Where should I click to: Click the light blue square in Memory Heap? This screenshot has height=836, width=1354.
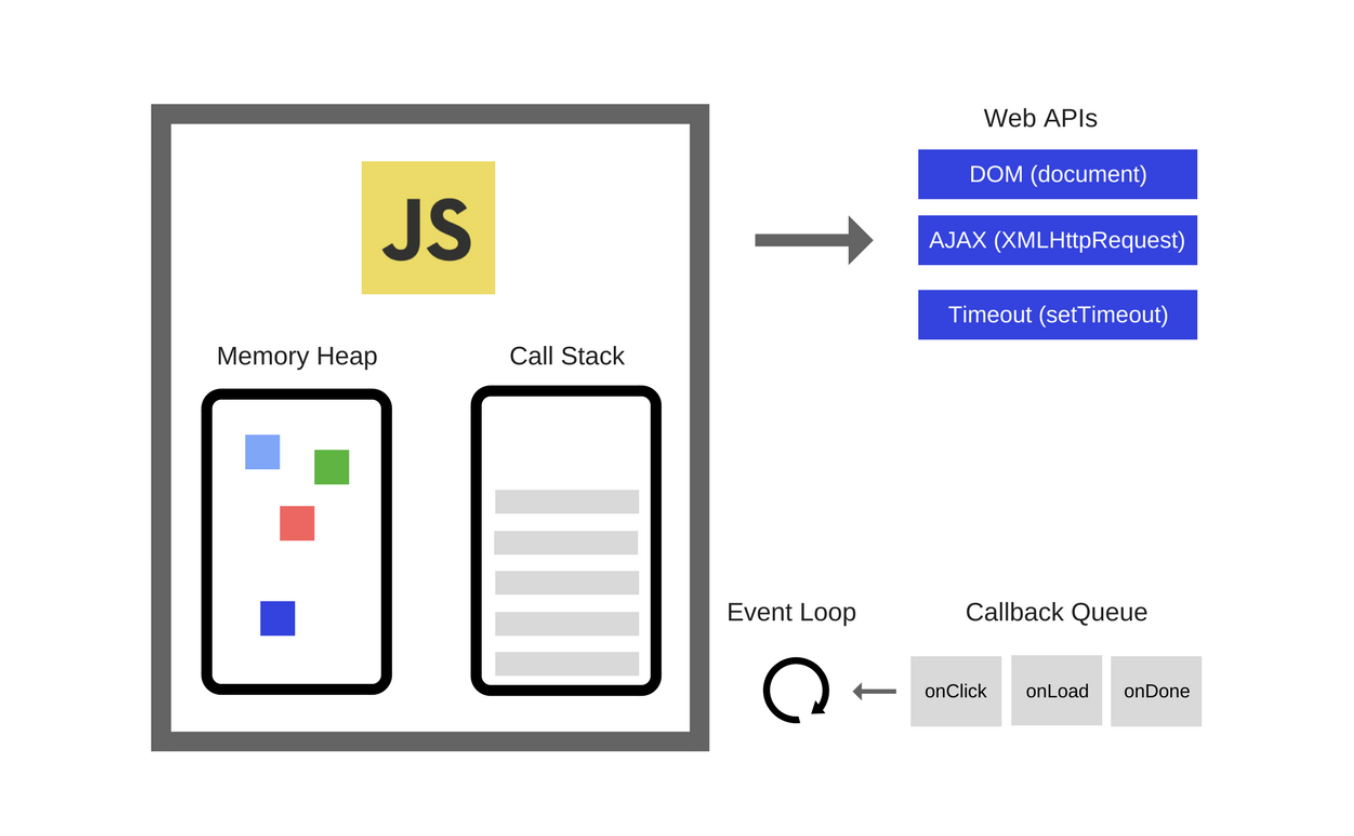point(262,452)
